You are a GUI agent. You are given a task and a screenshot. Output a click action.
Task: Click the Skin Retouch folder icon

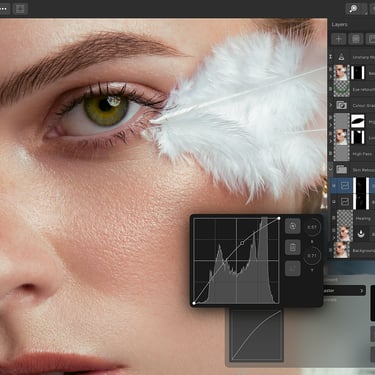click(341, 169)
